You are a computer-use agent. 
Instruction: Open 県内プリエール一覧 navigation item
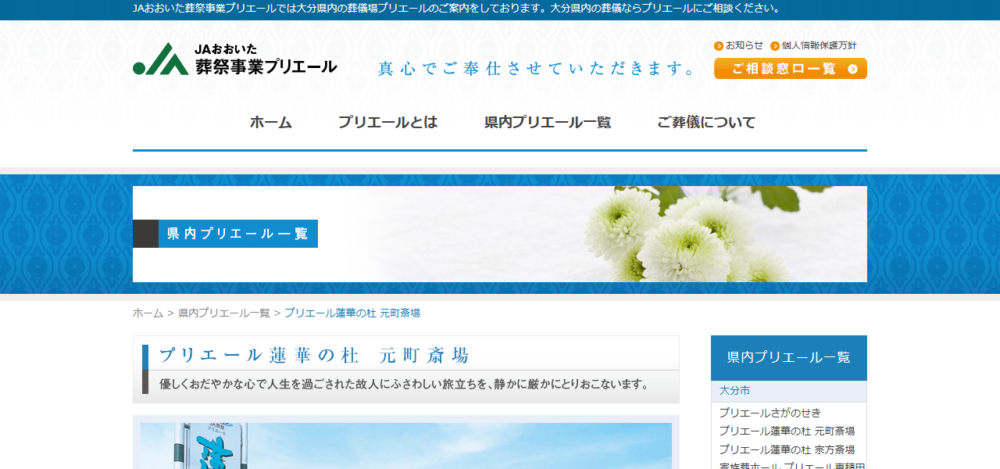pyautogui.click(x=548, y=123)
